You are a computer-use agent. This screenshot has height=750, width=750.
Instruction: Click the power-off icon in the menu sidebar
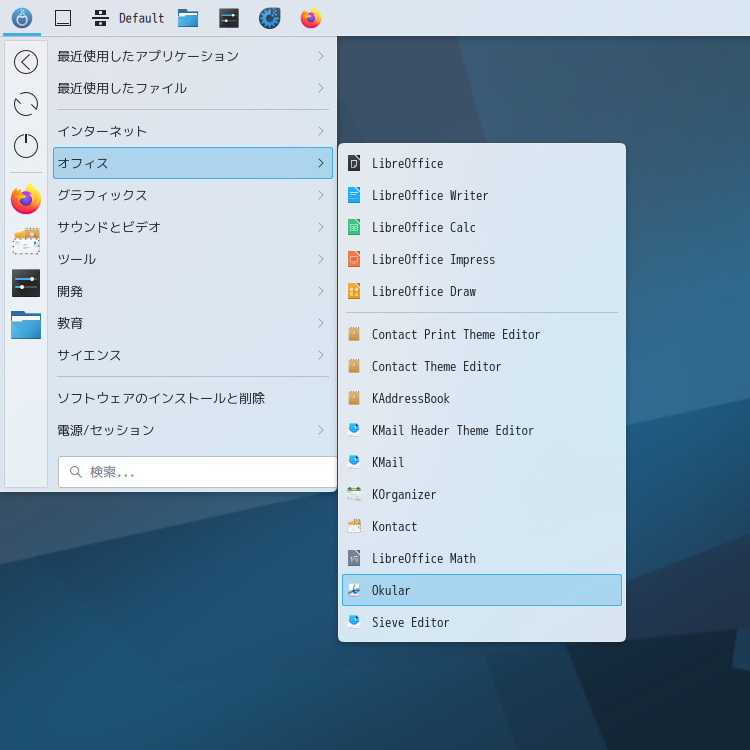tap(26, 145)
